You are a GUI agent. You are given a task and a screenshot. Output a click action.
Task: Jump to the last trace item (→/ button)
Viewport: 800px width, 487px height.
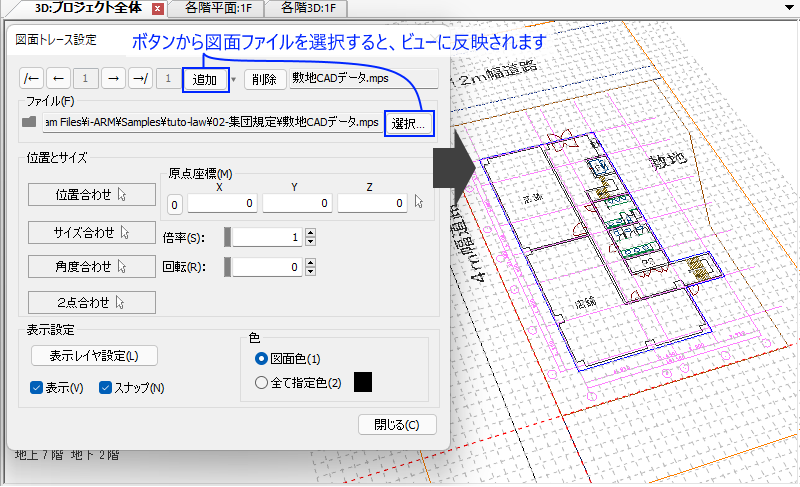coord(141,79)
